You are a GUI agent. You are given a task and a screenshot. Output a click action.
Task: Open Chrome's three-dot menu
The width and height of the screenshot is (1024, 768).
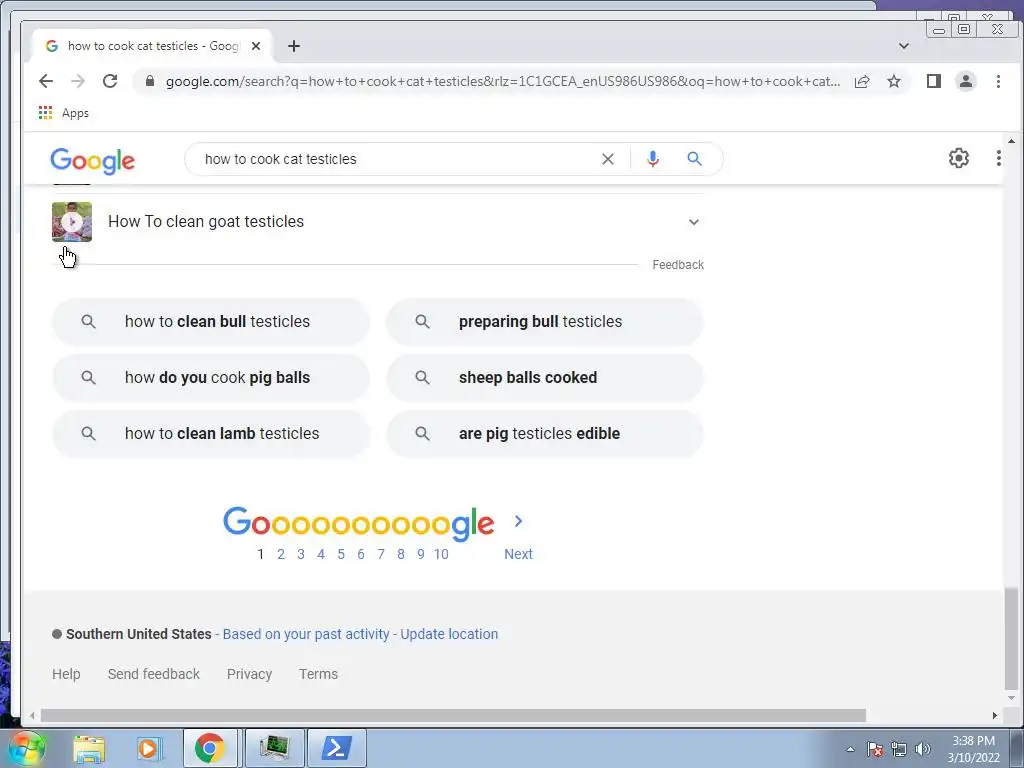(x=998, y=81)
